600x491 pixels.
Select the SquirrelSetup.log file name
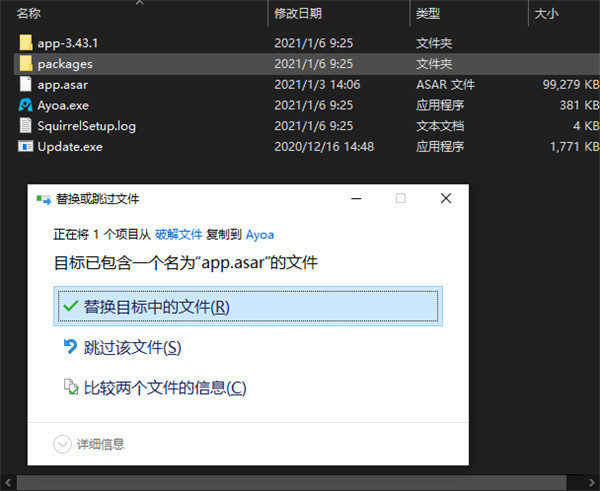coord(86,126)
